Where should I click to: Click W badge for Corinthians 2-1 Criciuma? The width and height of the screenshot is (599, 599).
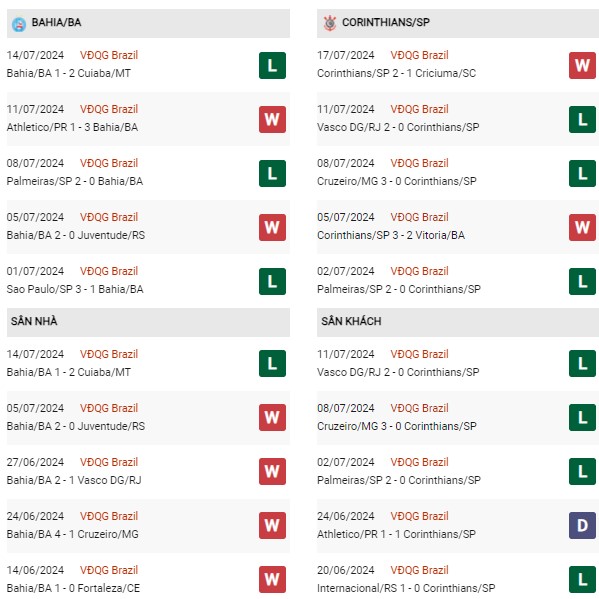(x=582, y=66)
